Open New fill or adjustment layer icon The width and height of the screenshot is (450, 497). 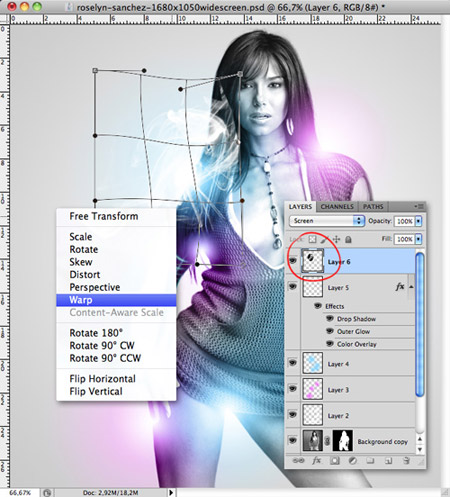(352, 461)
